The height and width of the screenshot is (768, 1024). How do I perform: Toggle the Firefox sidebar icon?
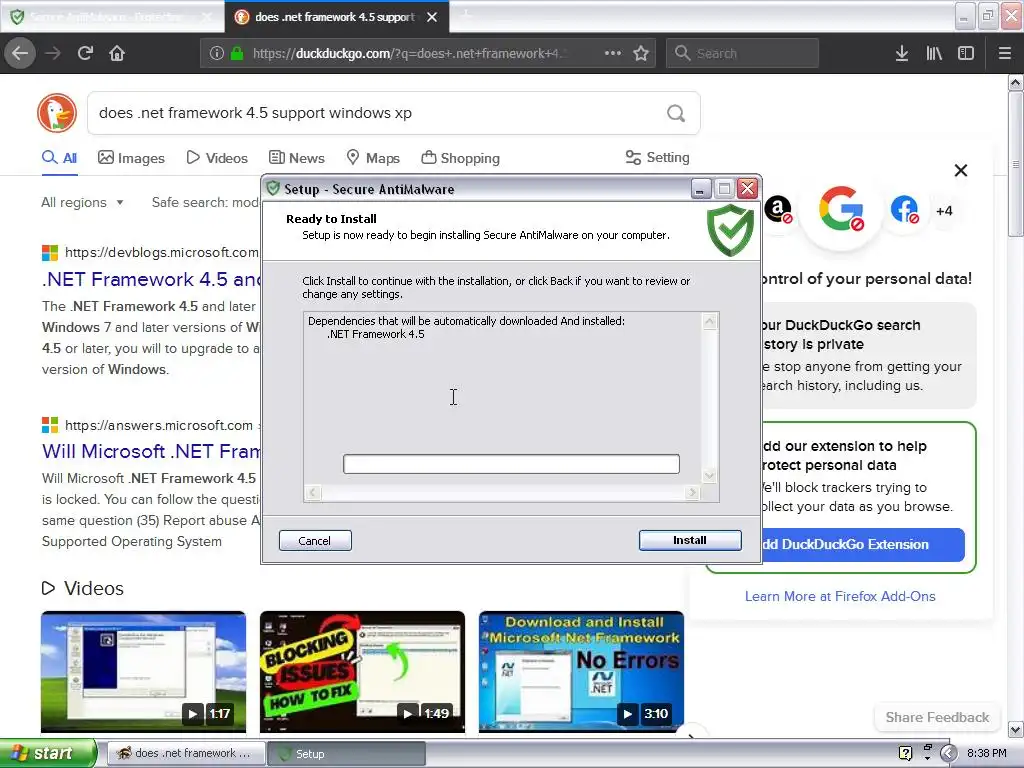pos(966,53)
